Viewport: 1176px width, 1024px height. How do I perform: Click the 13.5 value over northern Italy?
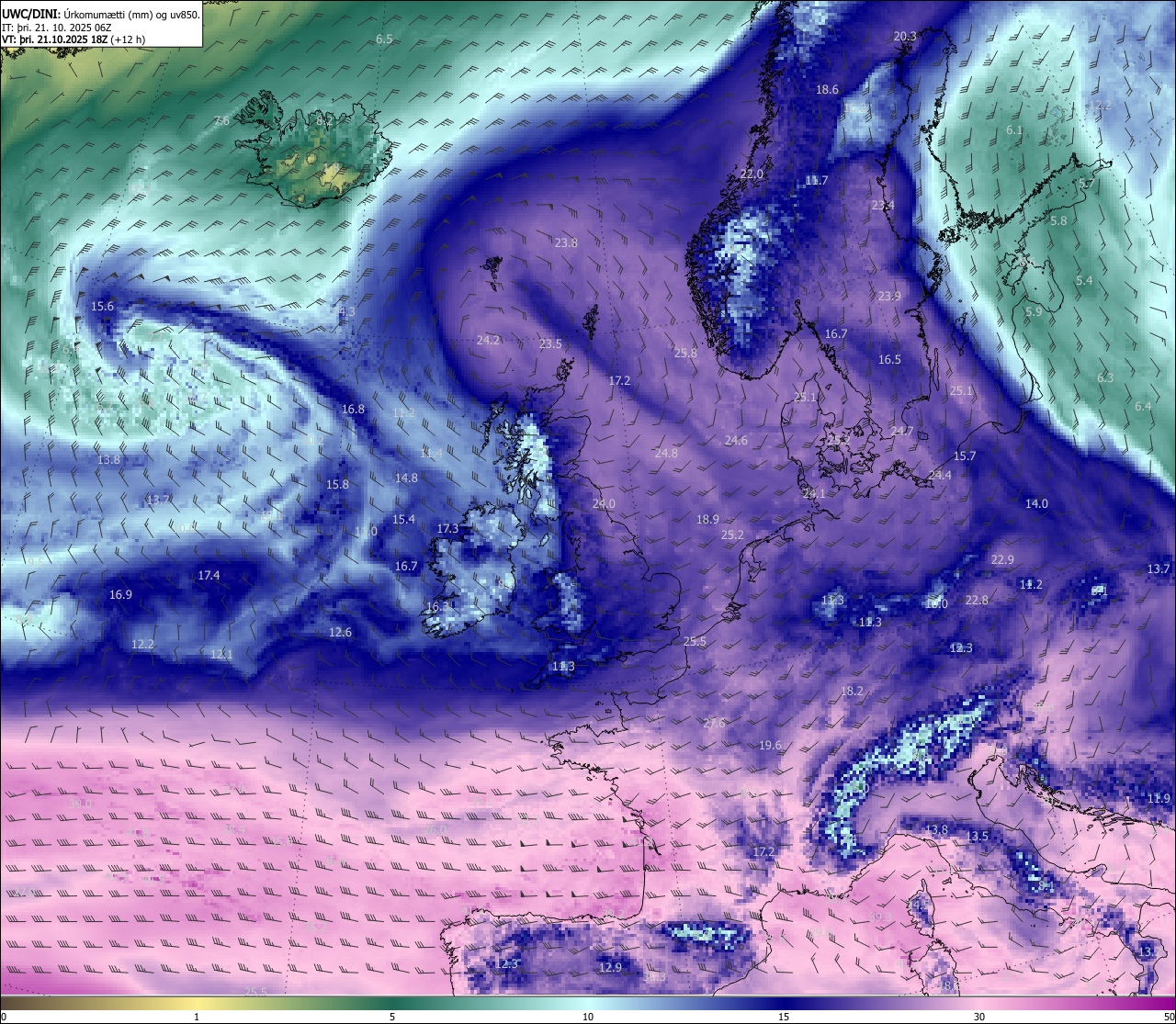[978, 837]
